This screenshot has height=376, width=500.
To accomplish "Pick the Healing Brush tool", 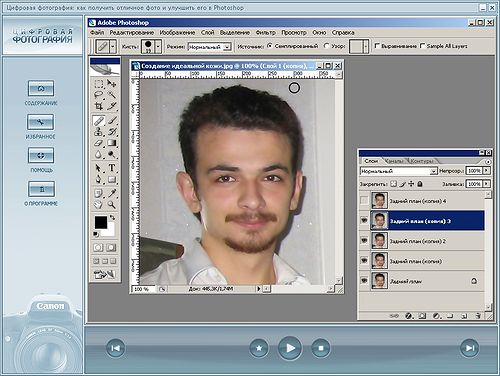I will pyautogui.click(x=99, y=120).
